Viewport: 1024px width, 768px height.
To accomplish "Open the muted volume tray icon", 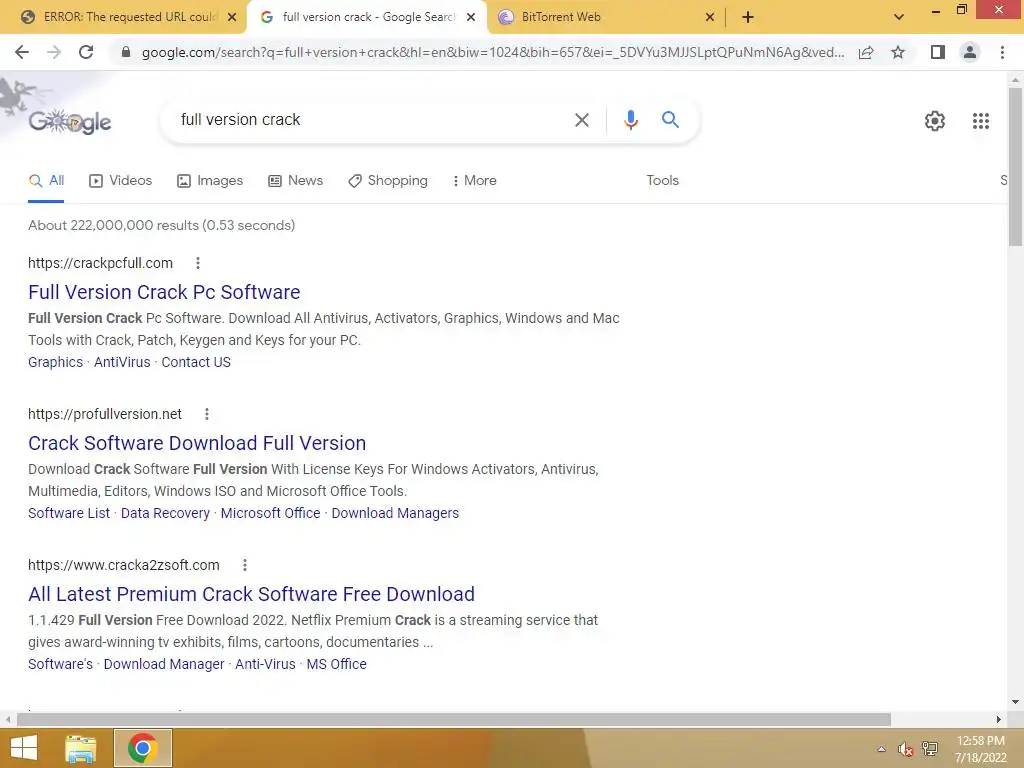I will (x=905, y=749).
